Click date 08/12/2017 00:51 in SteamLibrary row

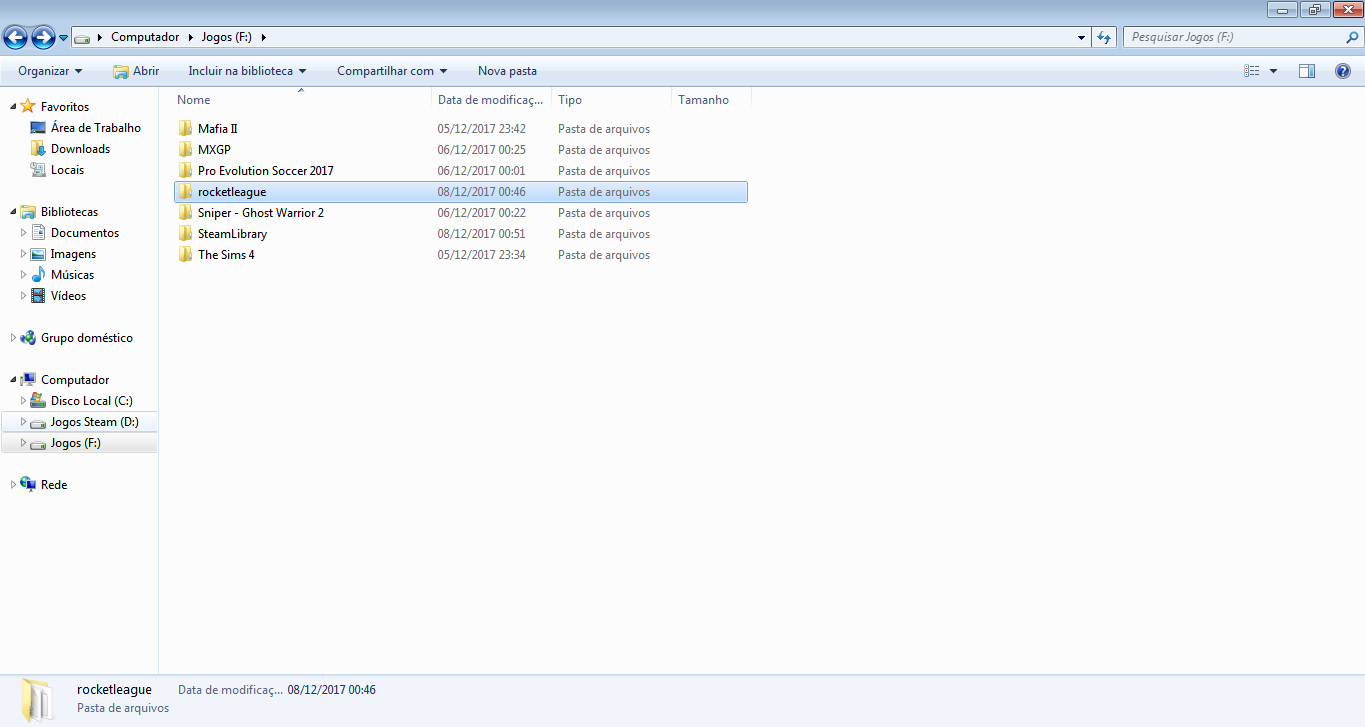pyautogui.click(x=481, y=234)
